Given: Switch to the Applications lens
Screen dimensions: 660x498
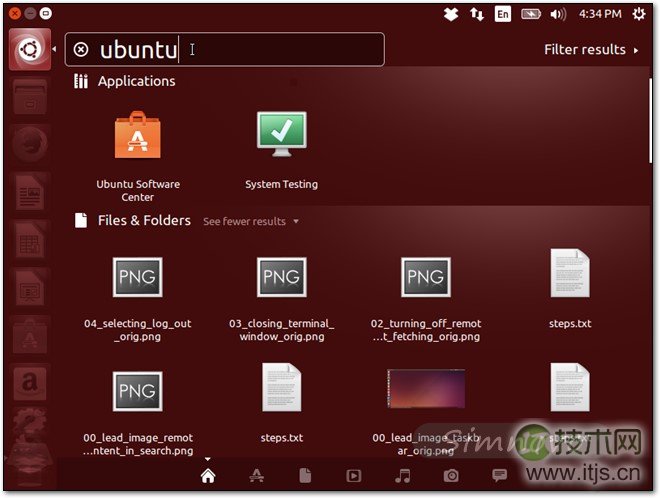Looking at the screenshot, I should click(x=256, y=476).
